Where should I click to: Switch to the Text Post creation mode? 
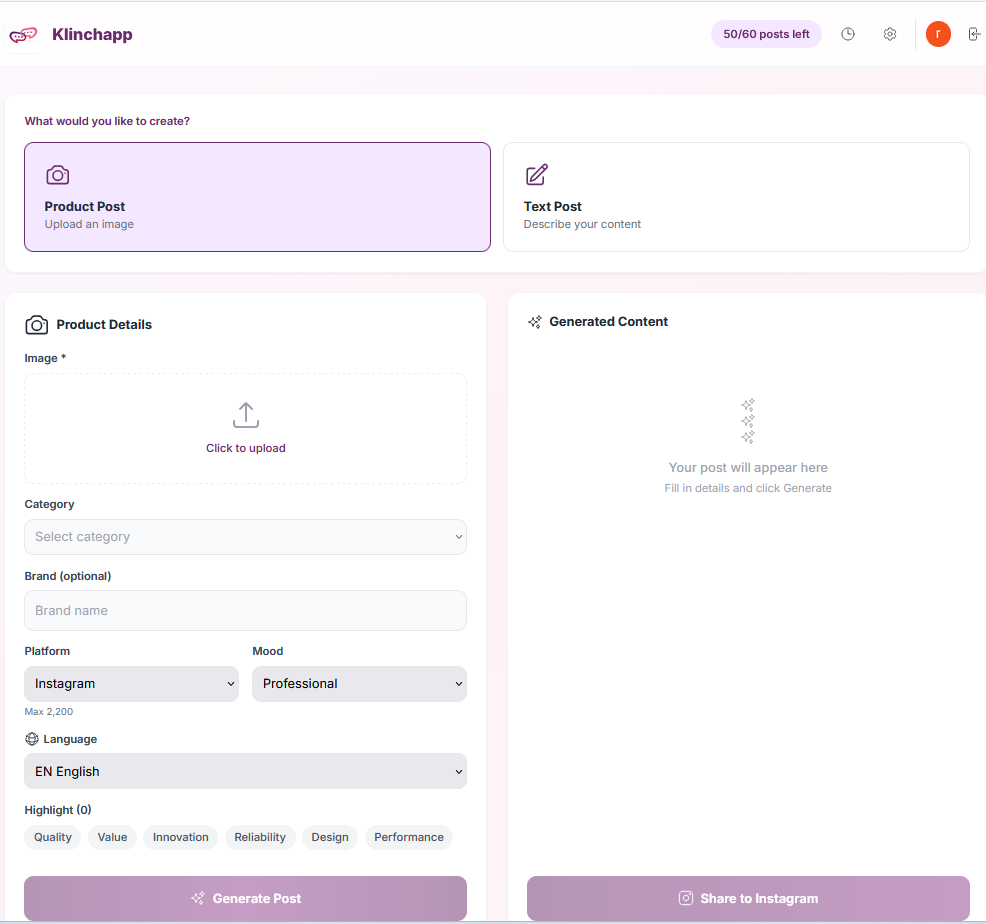[x=736, y=196]
